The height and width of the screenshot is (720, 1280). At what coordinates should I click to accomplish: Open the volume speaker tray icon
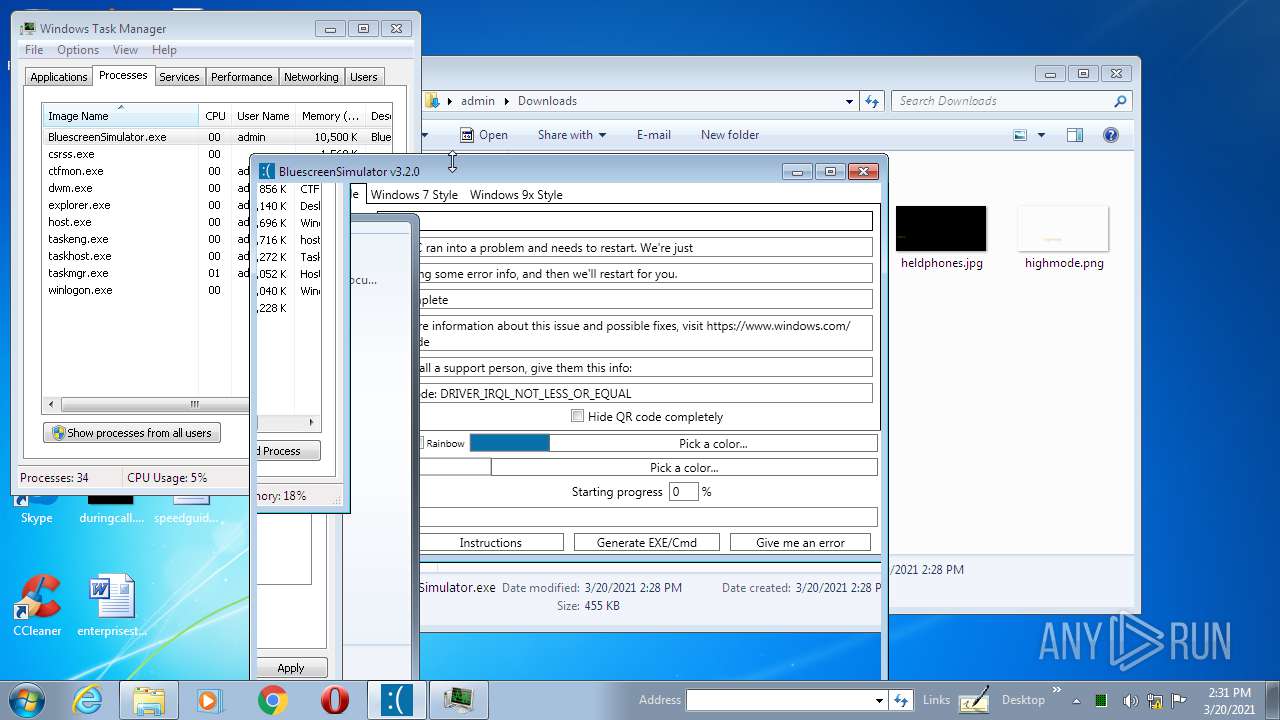1130,700
